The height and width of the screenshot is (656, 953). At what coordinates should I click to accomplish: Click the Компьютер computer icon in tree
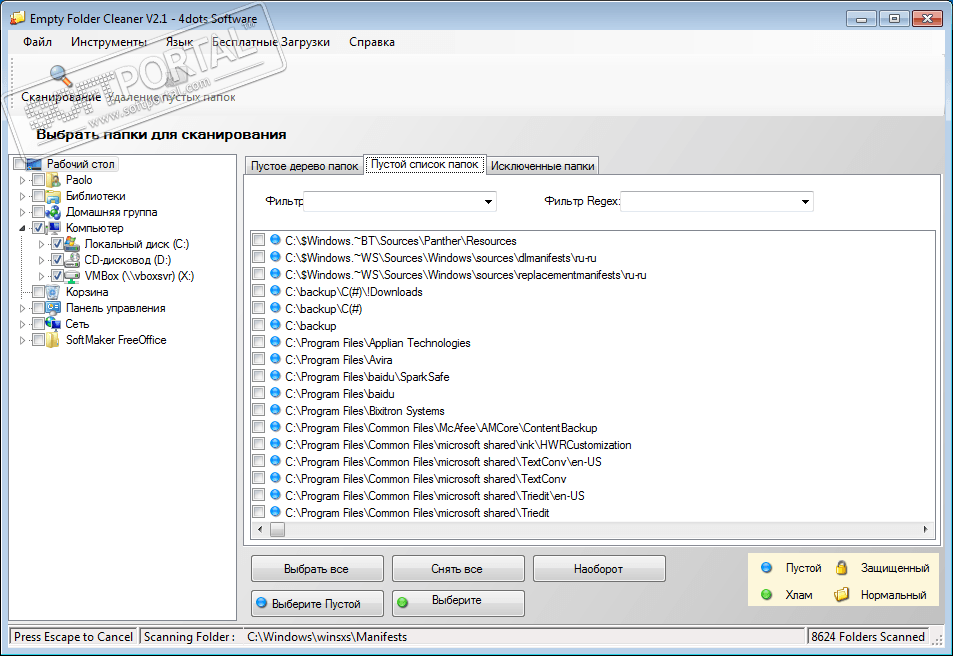54,228
